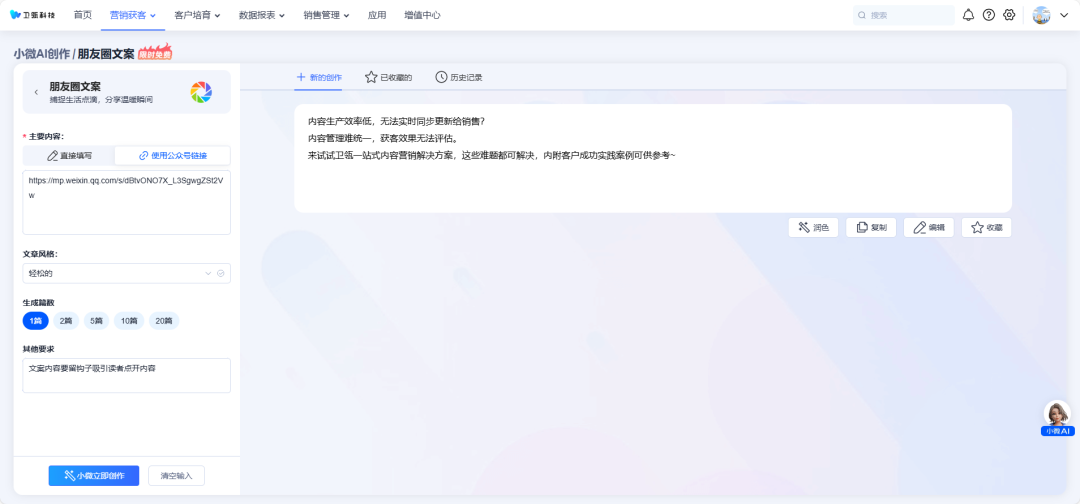Image resolution: width=1080 pixels, height=504 pixels.
Task: Click the 复制 button
Action: pos(871,228)
